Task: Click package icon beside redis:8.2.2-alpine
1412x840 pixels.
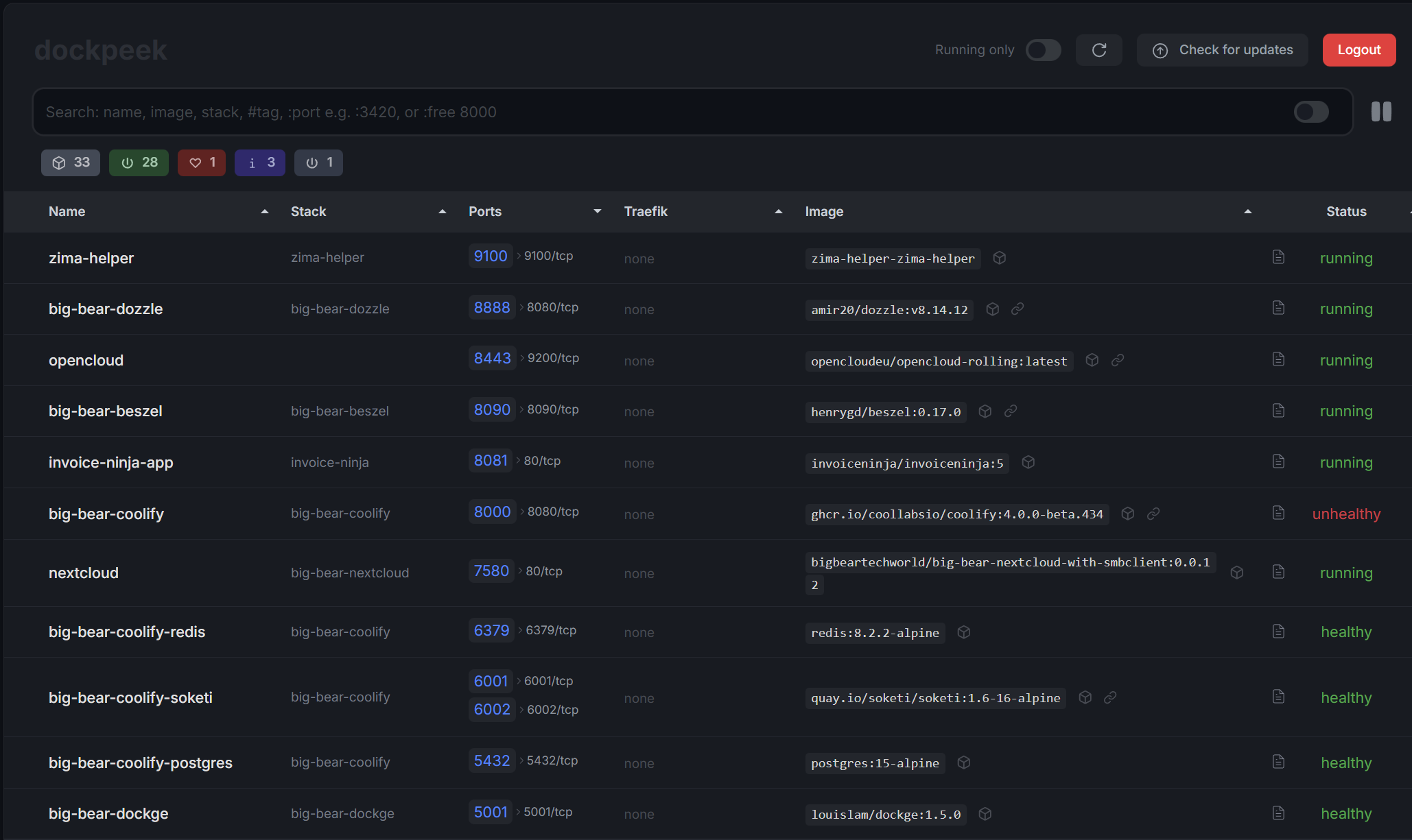Action: pos(964,632)
